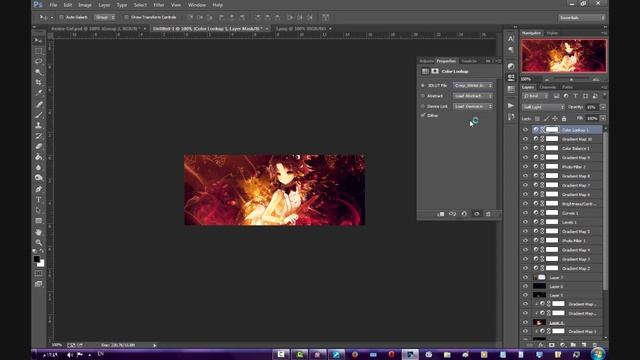
Task: Click the foreground color swatch
Action: click(x=36, y=259)
